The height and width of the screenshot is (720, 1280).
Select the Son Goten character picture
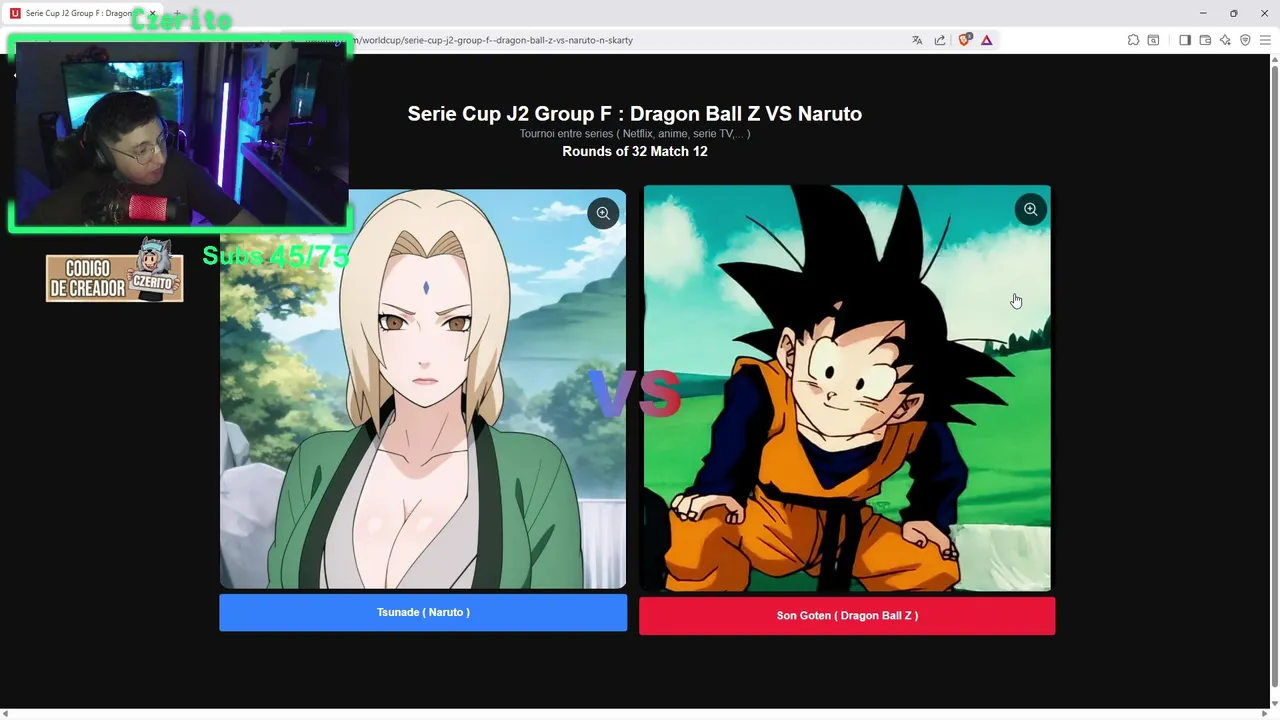pyautogui.click(x=847, y=388)
